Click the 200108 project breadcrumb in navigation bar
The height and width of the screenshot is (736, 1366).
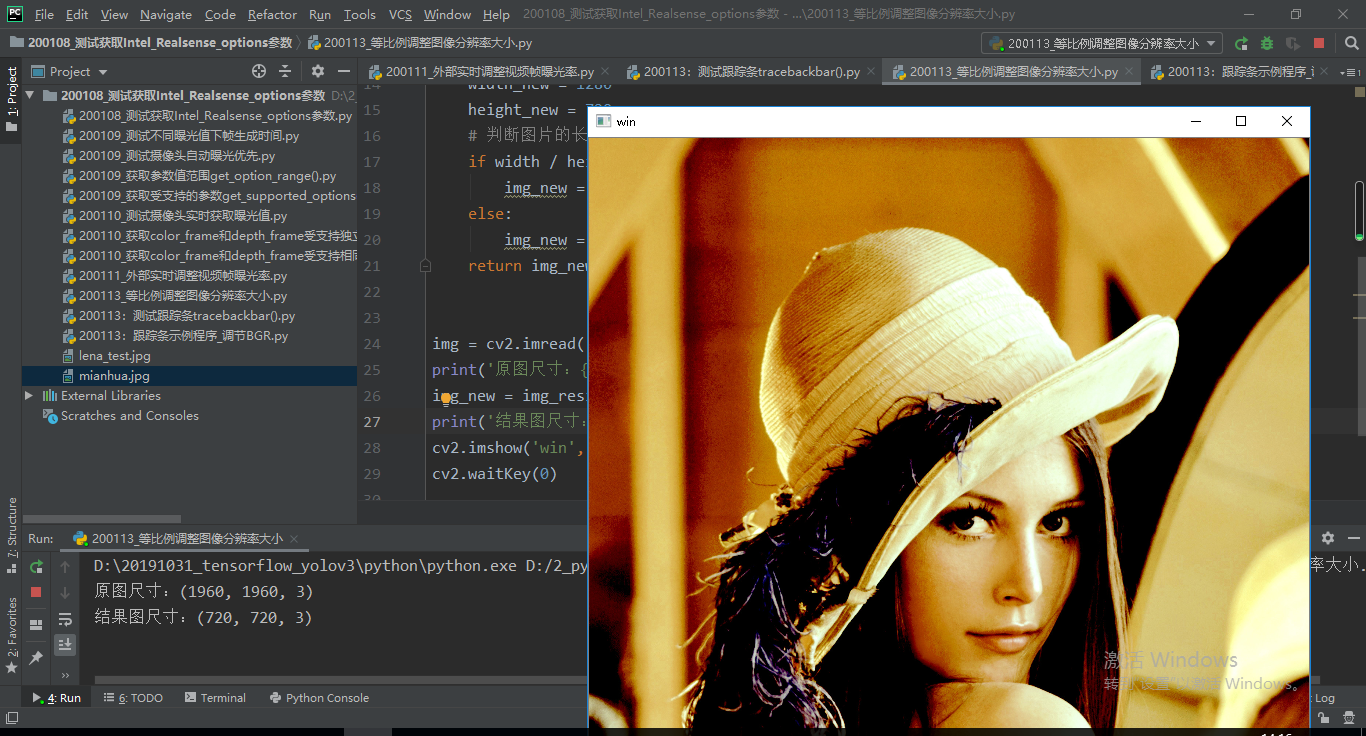(x=152, y=43)
